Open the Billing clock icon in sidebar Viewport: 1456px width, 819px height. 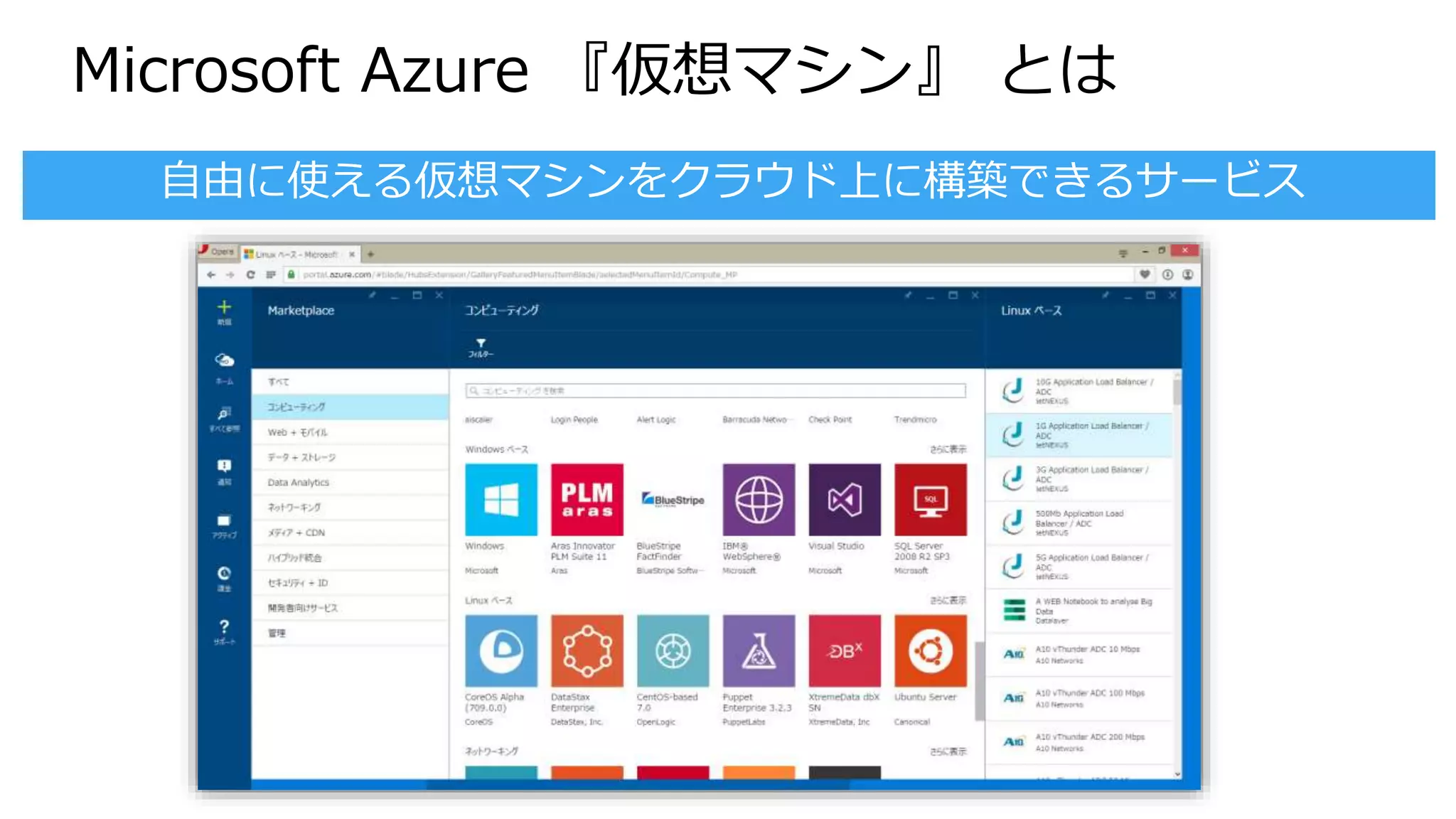224,573
